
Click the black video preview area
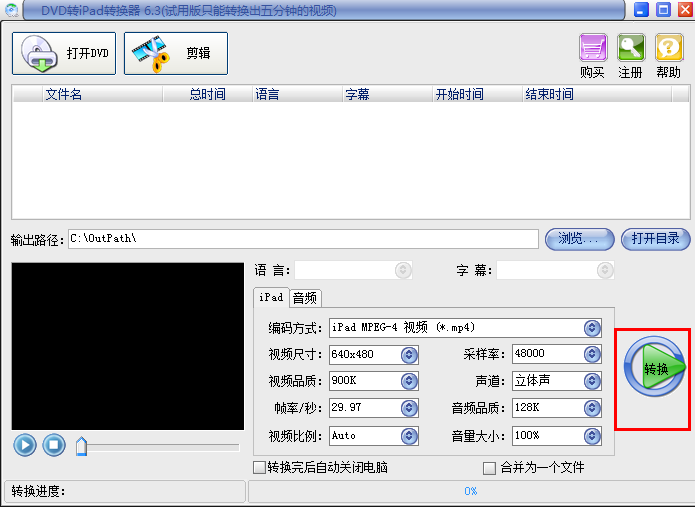(128, 346)
